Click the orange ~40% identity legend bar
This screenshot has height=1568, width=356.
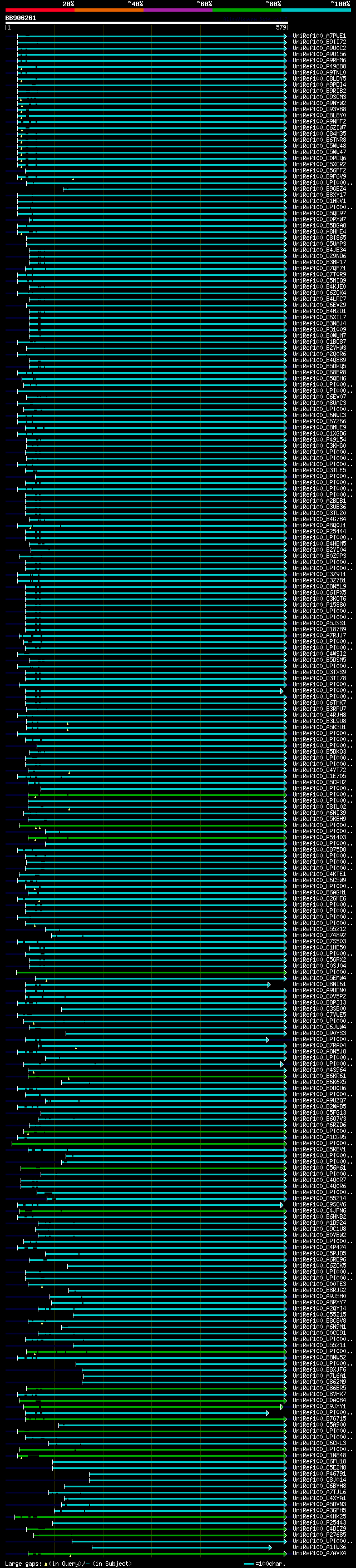[x=109, y=11]
